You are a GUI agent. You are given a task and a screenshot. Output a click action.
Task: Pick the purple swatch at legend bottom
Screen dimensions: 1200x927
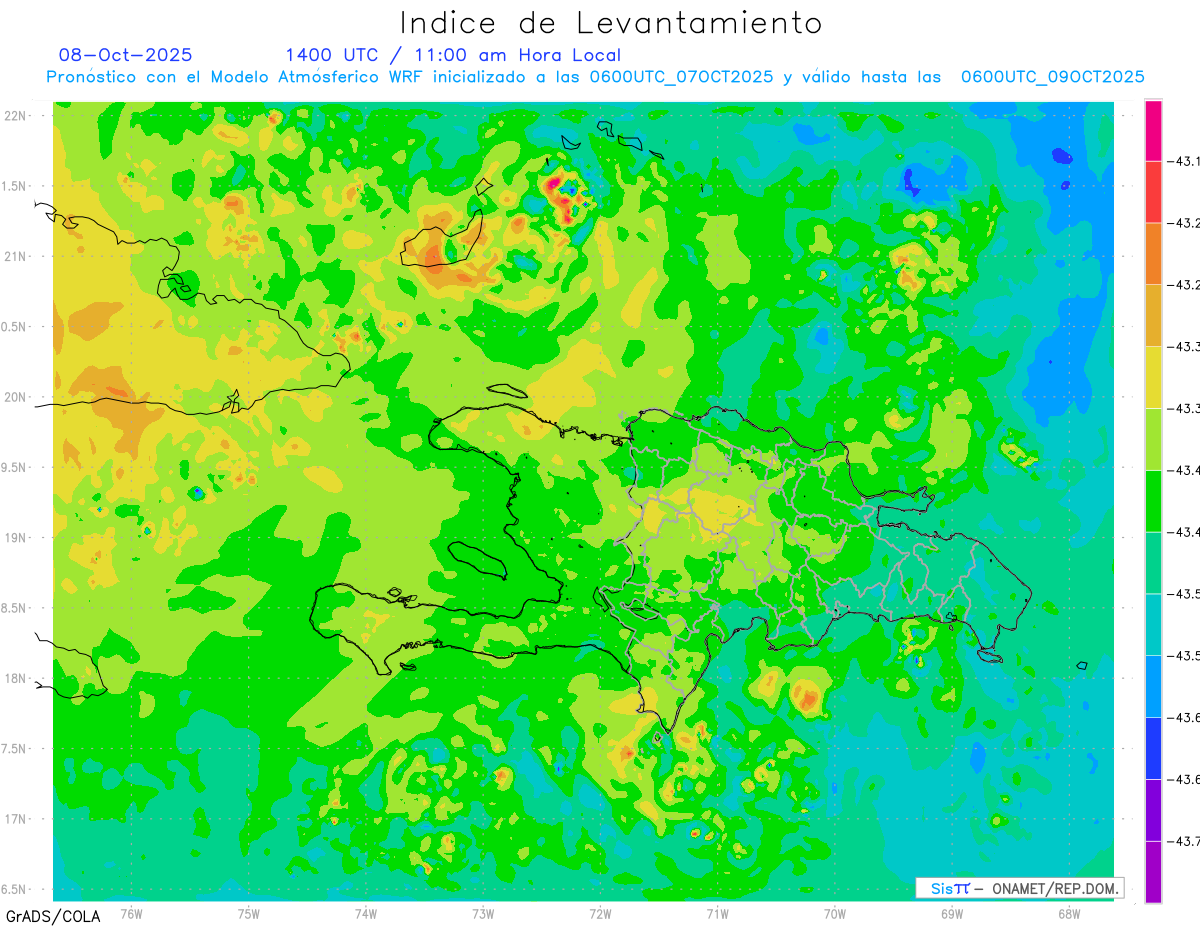point(1153,870)
